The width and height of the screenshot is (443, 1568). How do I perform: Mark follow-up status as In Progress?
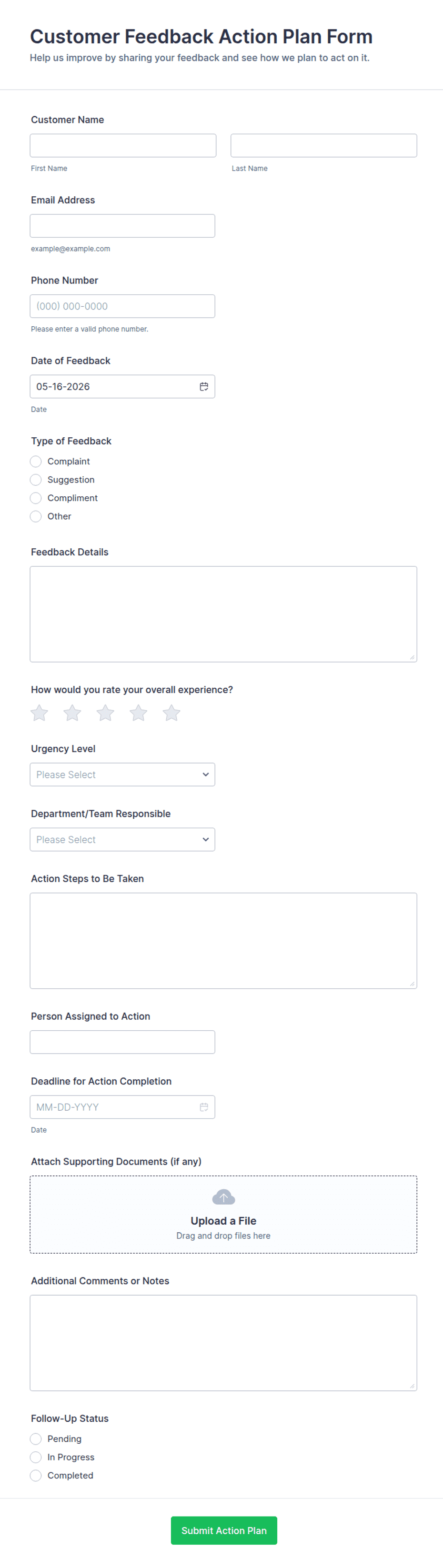(36, 1457)
